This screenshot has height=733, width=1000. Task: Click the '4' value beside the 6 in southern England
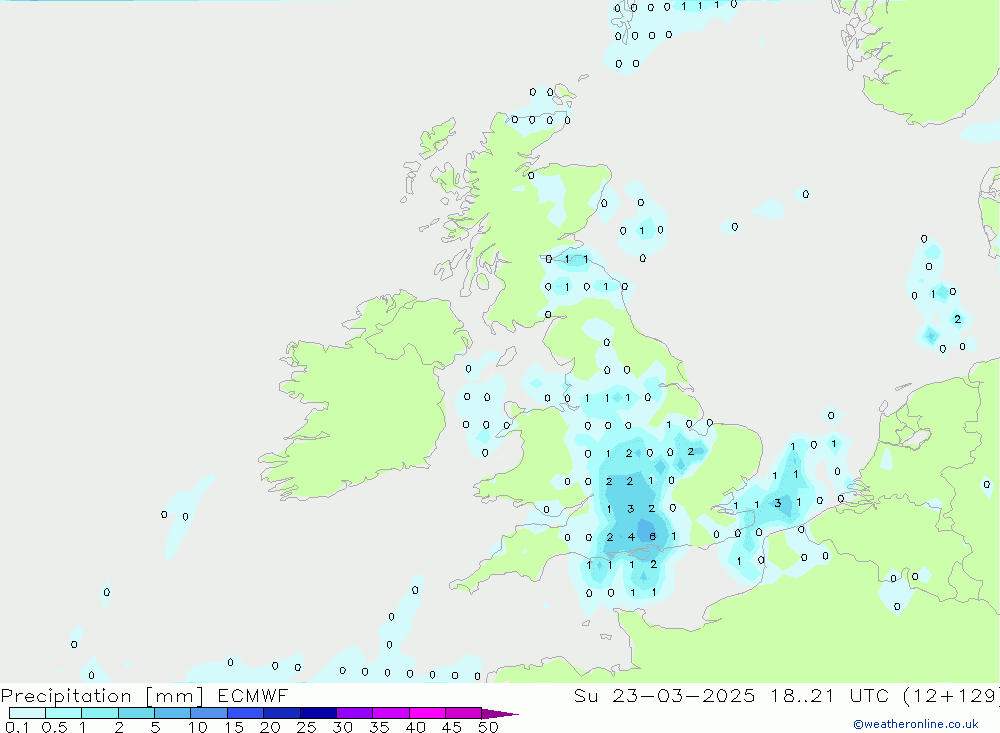click(631, 537)
